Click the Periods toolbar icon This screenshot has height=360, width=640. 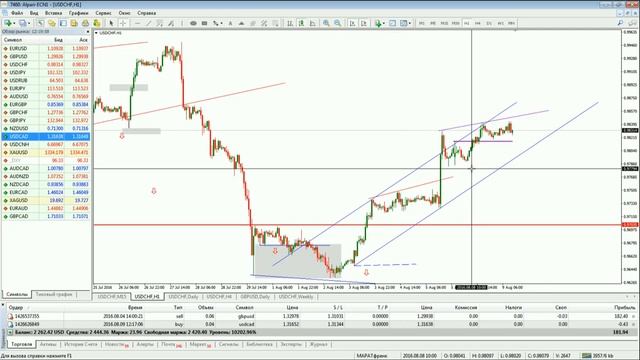[392, 23]
